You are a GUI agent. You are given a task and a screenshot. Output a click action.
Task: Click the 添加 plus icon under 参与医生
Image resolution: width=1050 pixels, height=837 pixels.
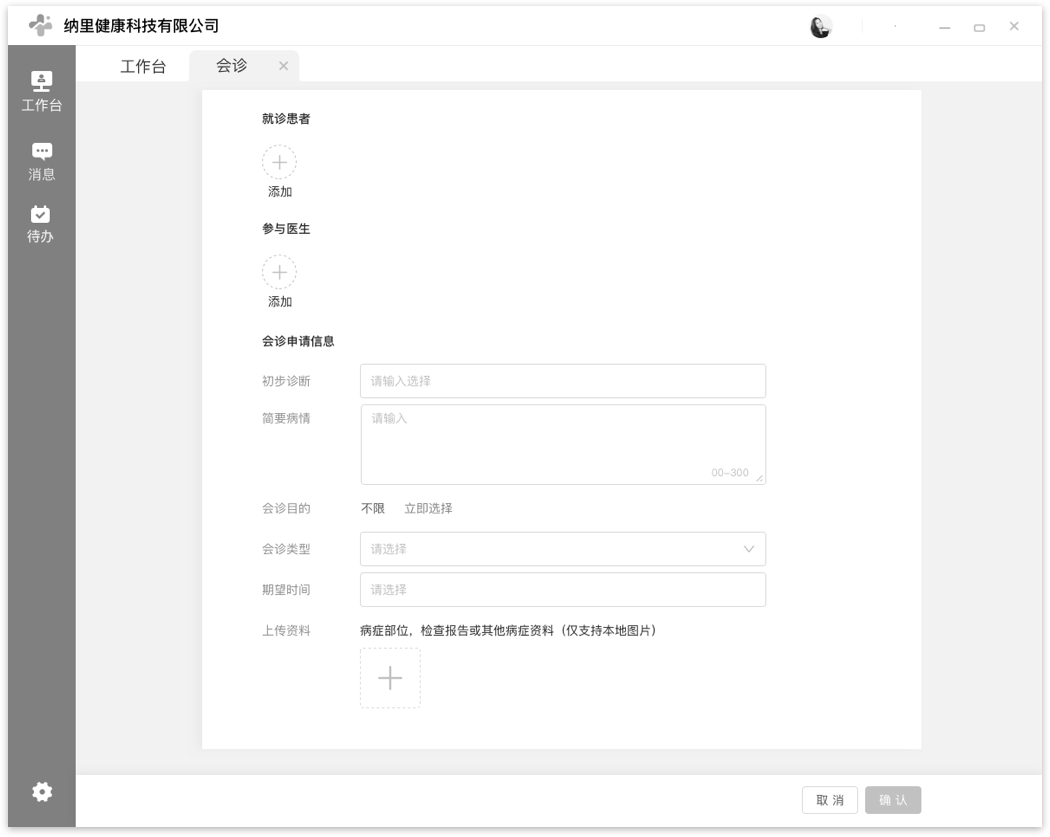[x=279, y=272]
